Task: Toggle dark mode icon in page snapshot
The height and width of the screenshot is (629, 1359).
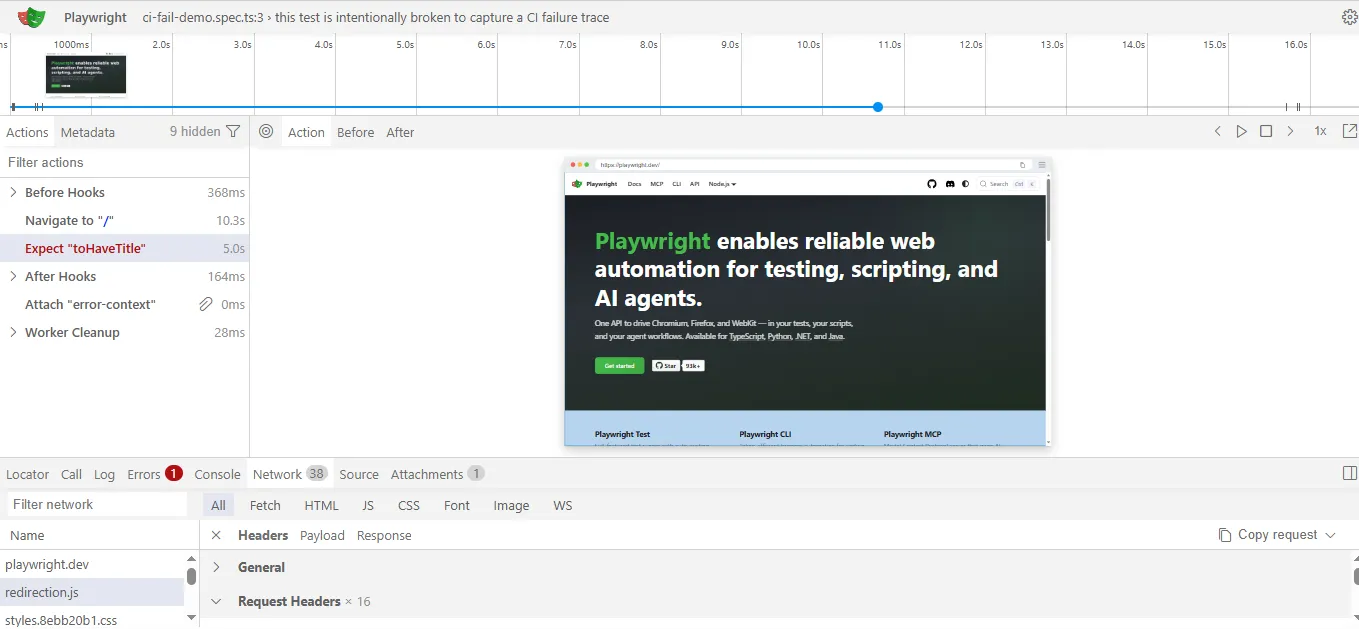Action: 966,184
